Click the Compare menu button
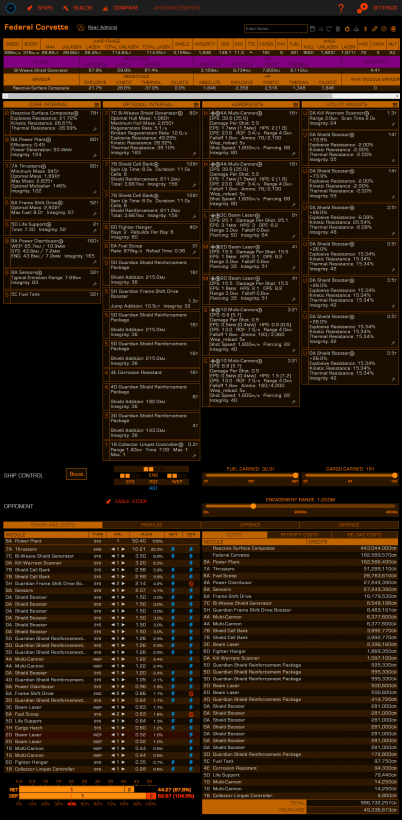The image size is (402, 820). pos(121,8)
